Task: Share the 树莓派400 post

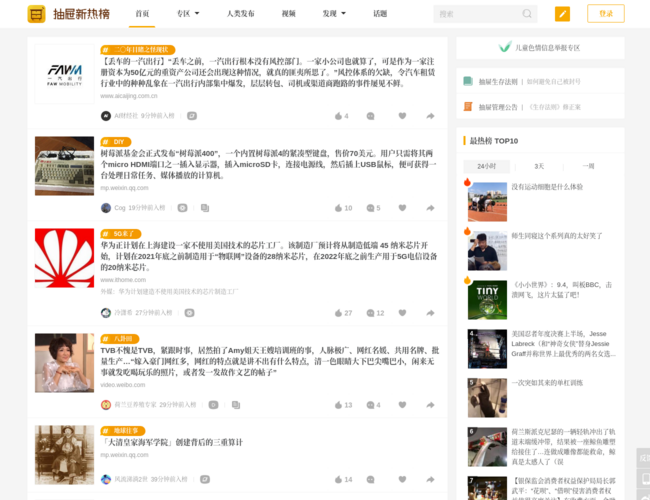Action: 430,208
